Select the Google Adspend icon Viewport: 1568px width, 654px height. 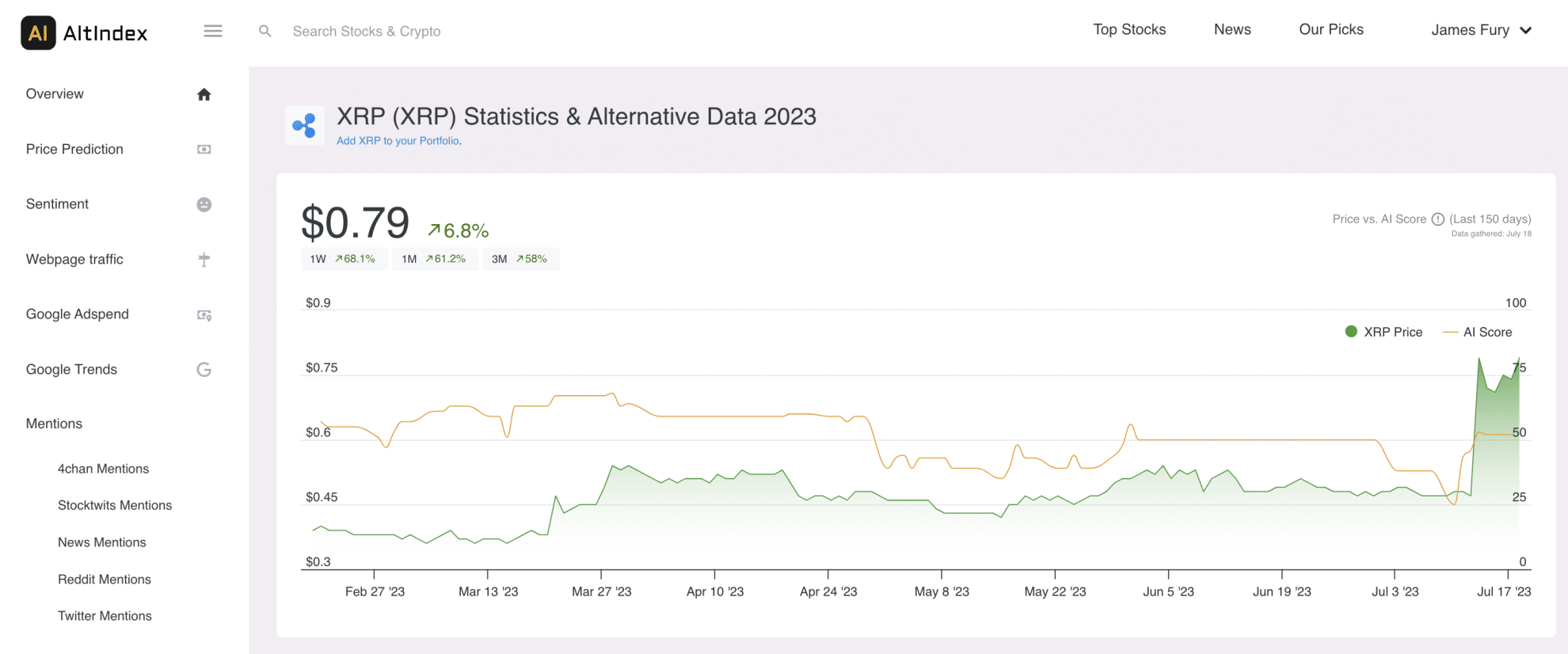[x=204, y=314]
